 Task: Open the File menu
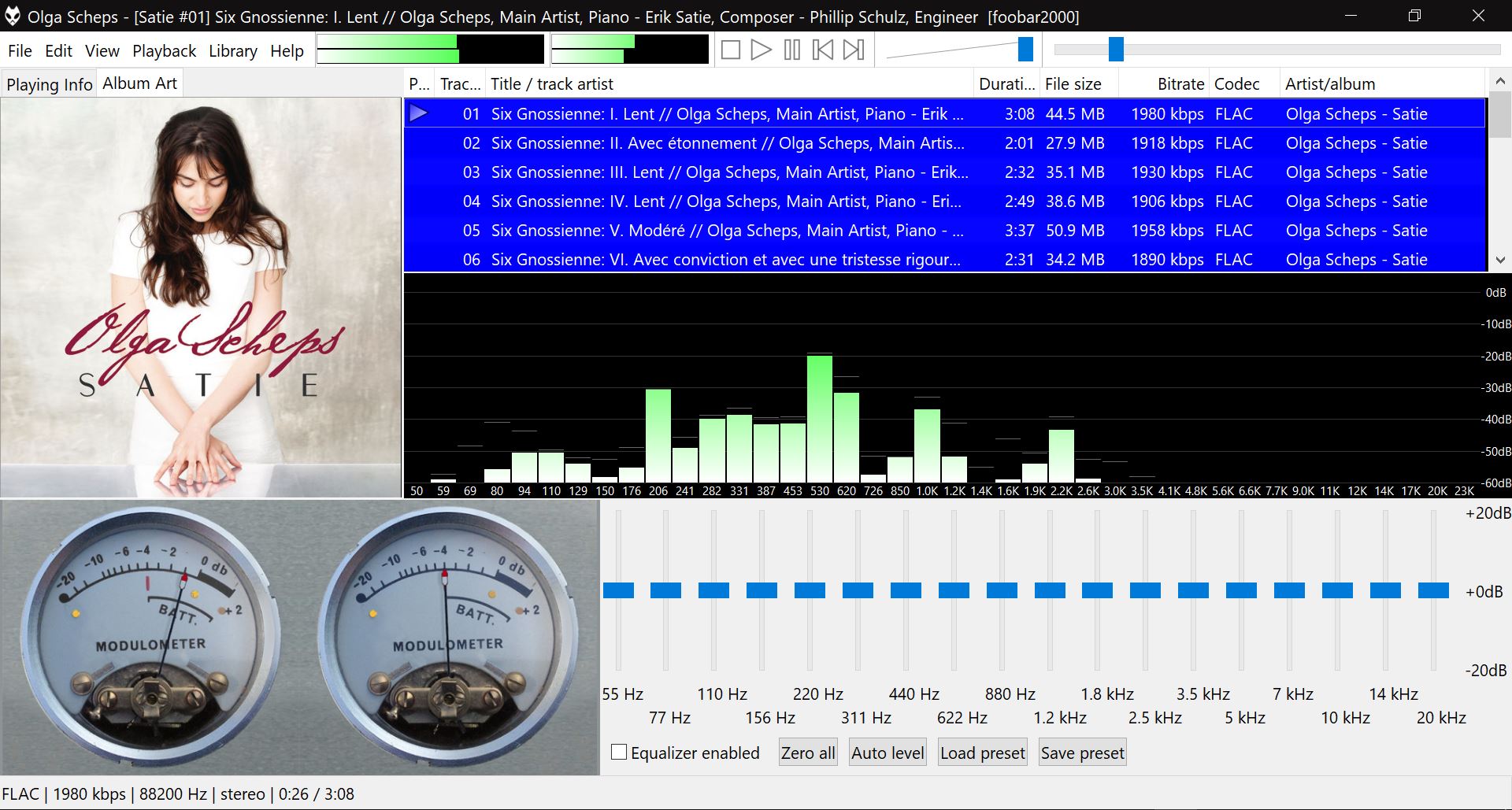pos(20,51)
